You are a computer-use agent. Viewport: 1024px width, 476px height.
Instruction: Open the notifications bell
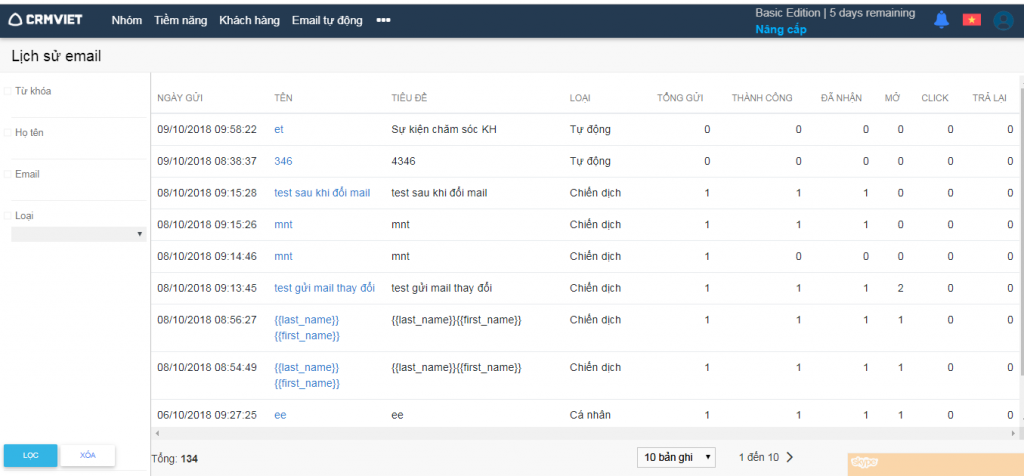point(941,20)
